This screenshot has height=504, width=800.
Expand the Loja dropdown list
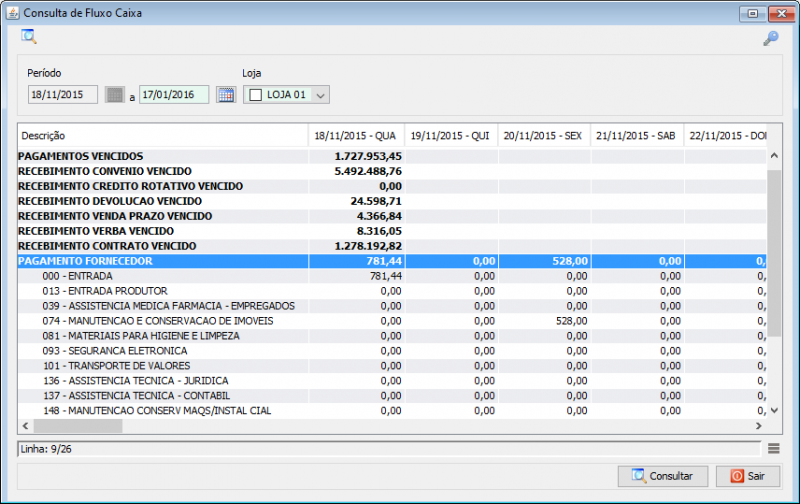(x=320, y=95)
